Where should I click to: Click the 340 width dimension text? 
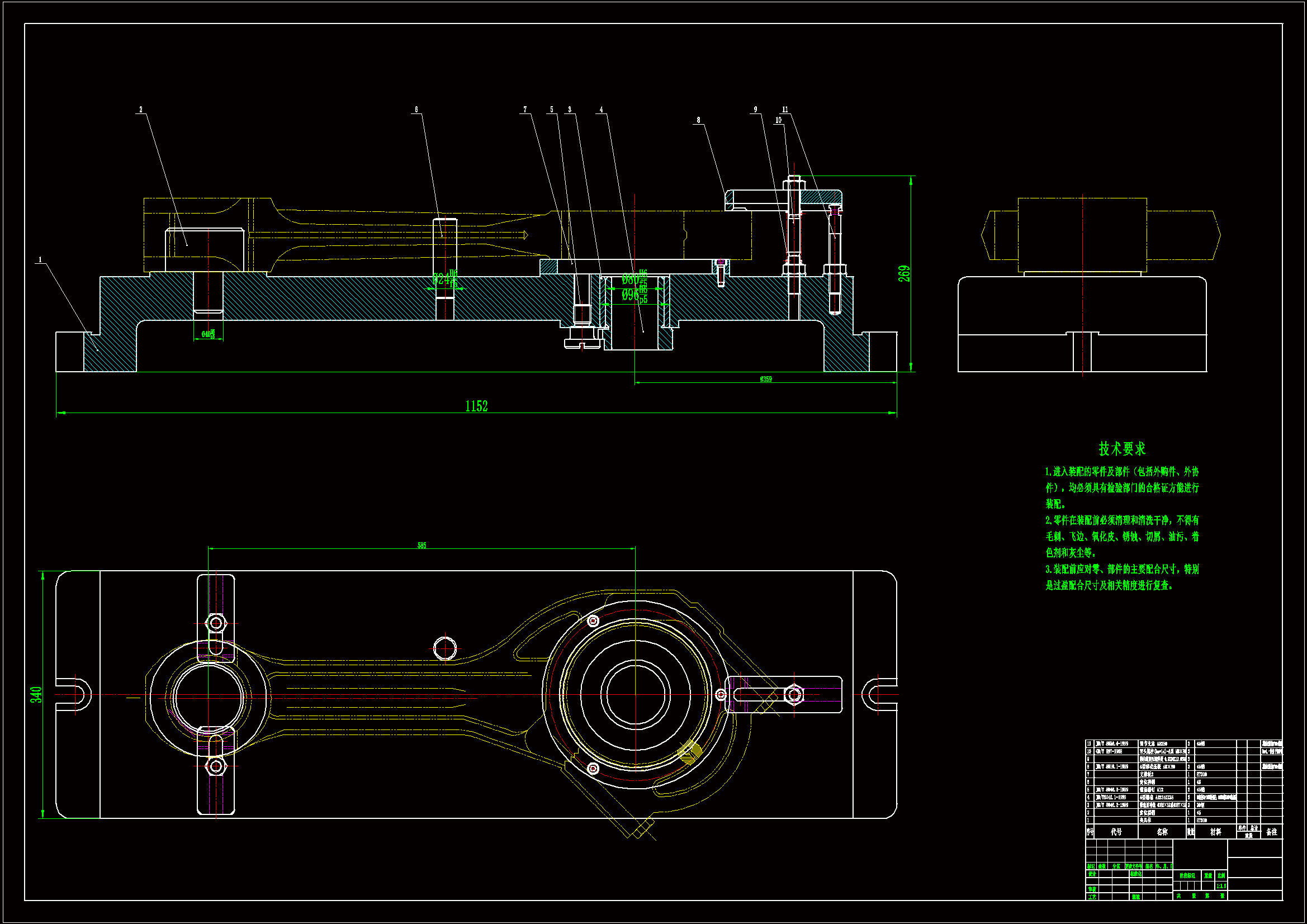coord(36,695)
